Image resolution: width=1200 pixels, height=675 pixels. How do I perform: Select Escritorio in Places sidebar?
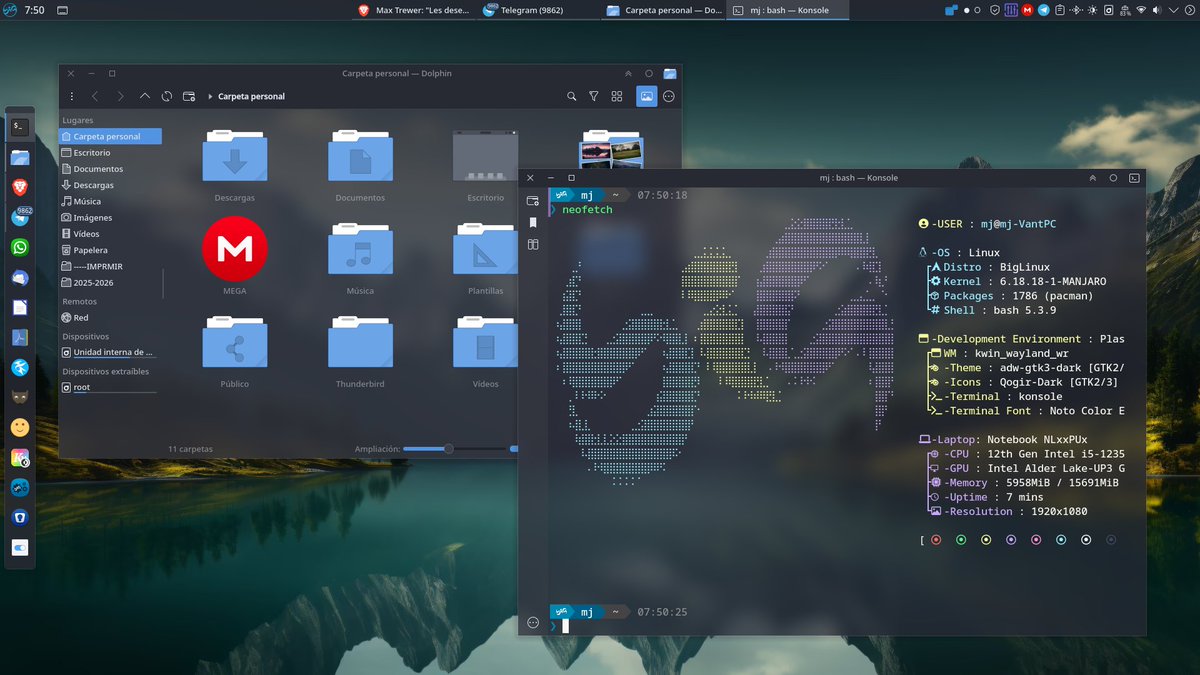[x=110, y=153]
